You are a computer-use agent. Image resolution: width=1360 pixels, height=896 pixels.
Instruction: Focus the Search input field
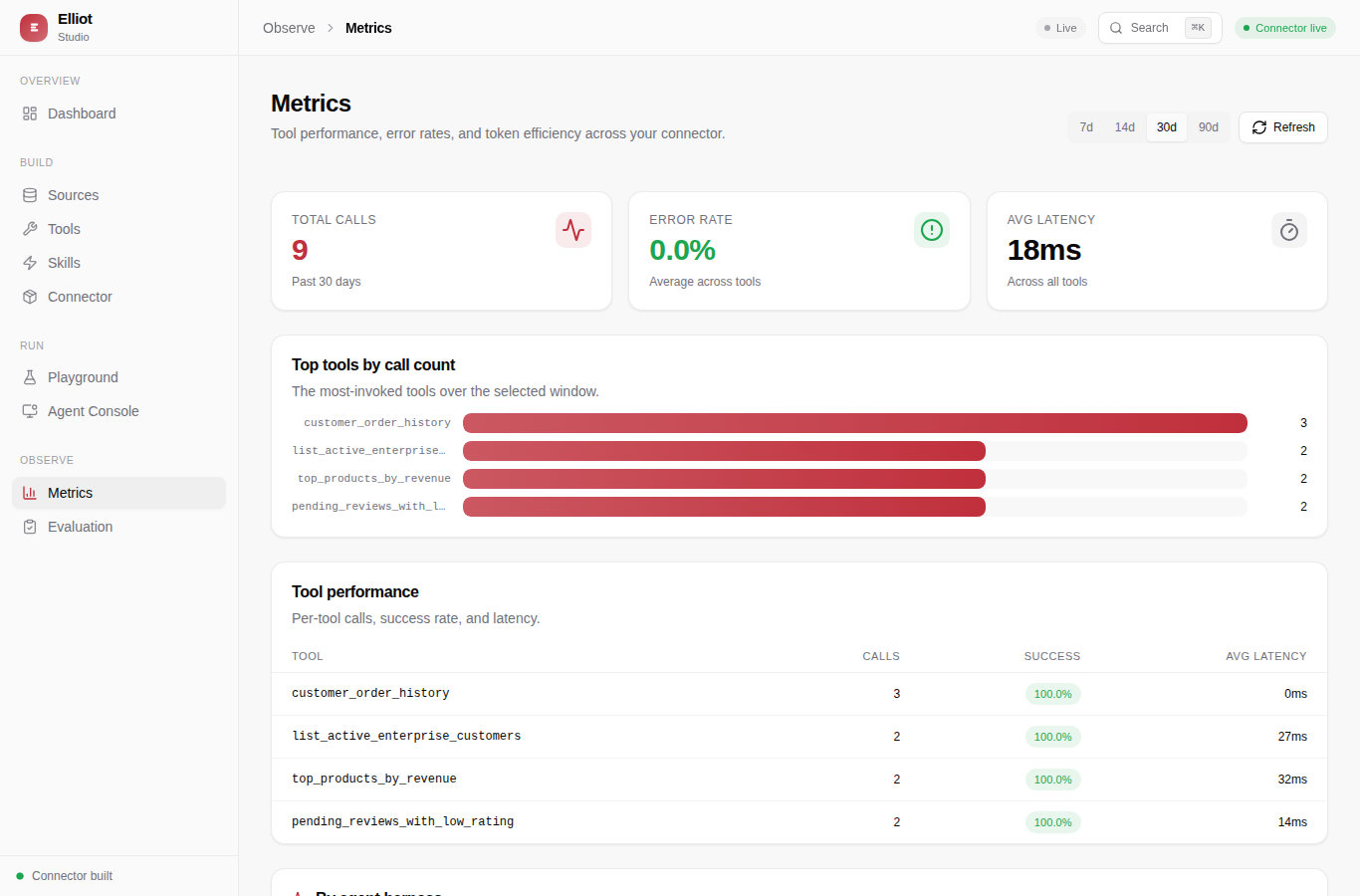[1160, 28]
